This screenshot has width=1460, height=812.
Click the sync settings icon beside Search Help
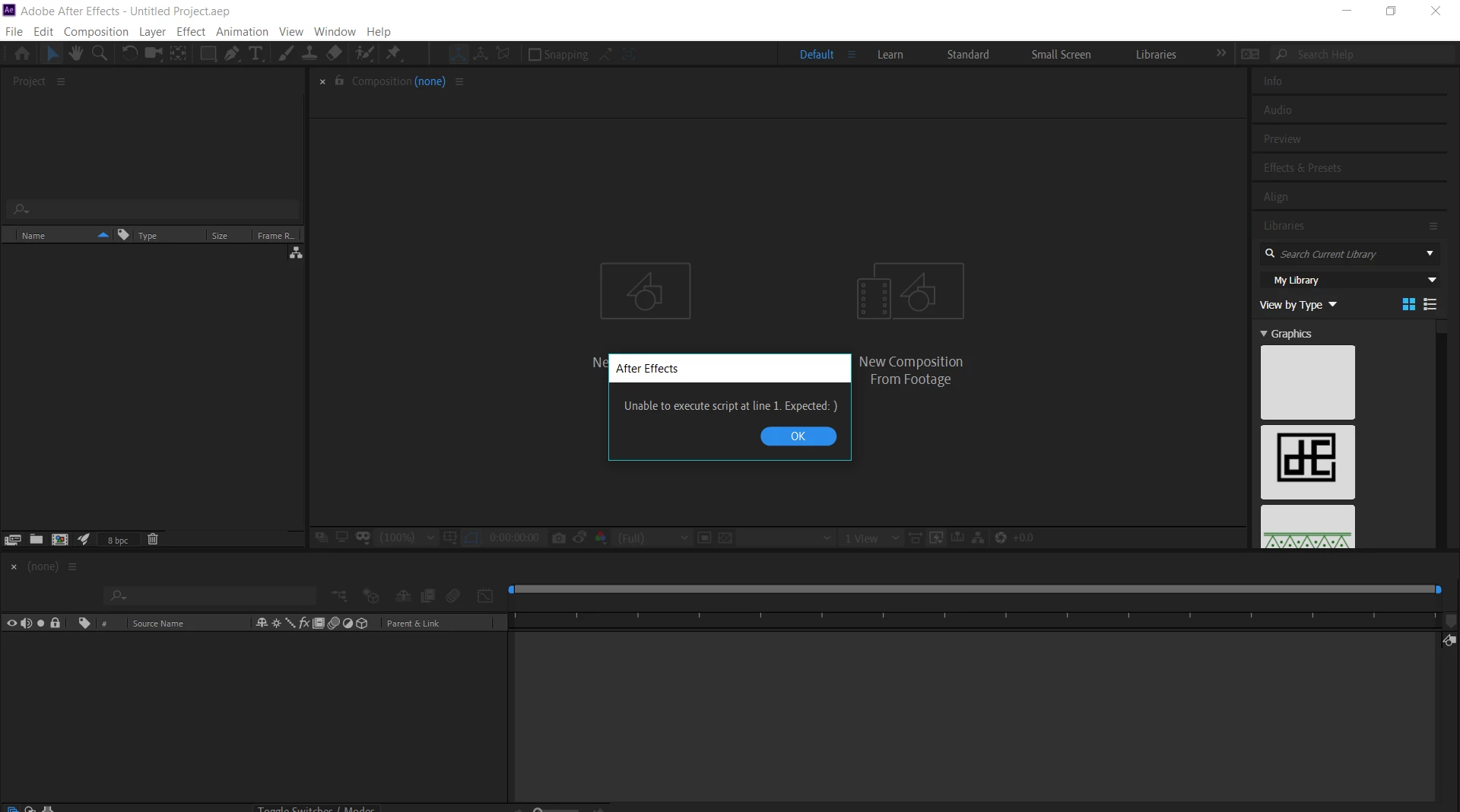pyautogui.click(x=1250, y=54)
